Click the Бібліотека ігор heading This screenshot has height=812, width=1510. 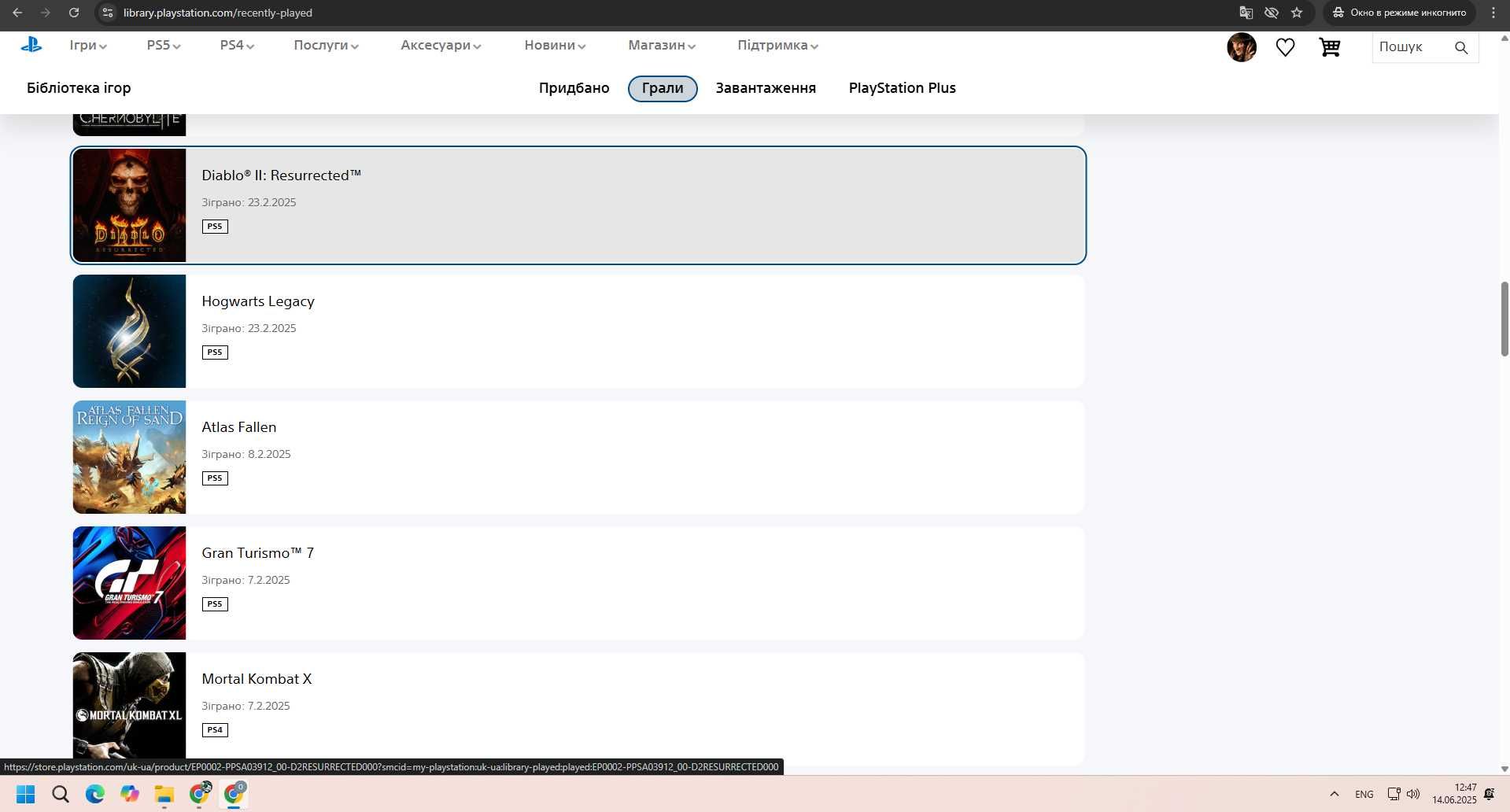point(79,88)
